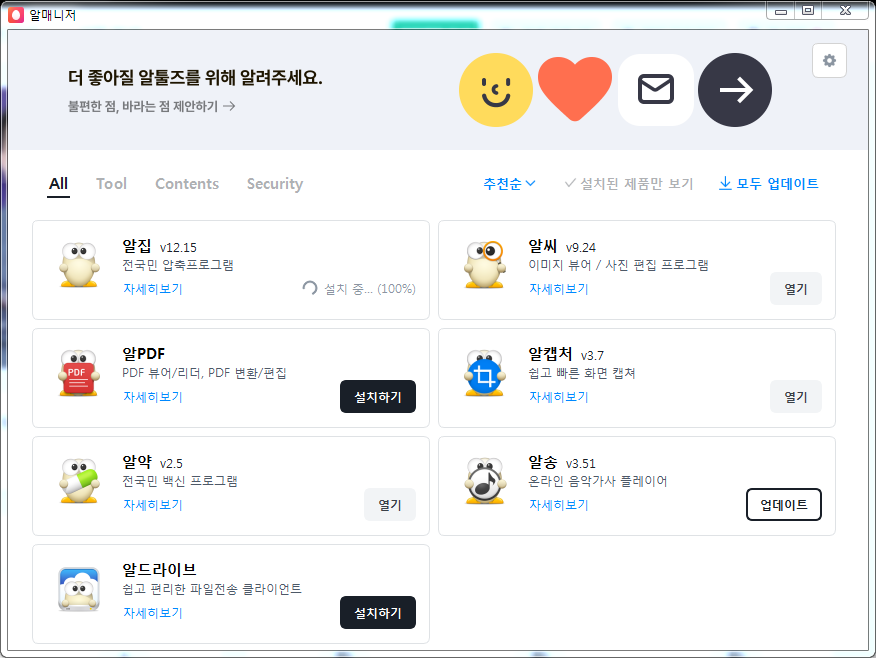Image resolution: width=876 pixels, height=658 pixels.
Task: Click the 알씨 image viewer icon
Action: click(x=485, y=264)
